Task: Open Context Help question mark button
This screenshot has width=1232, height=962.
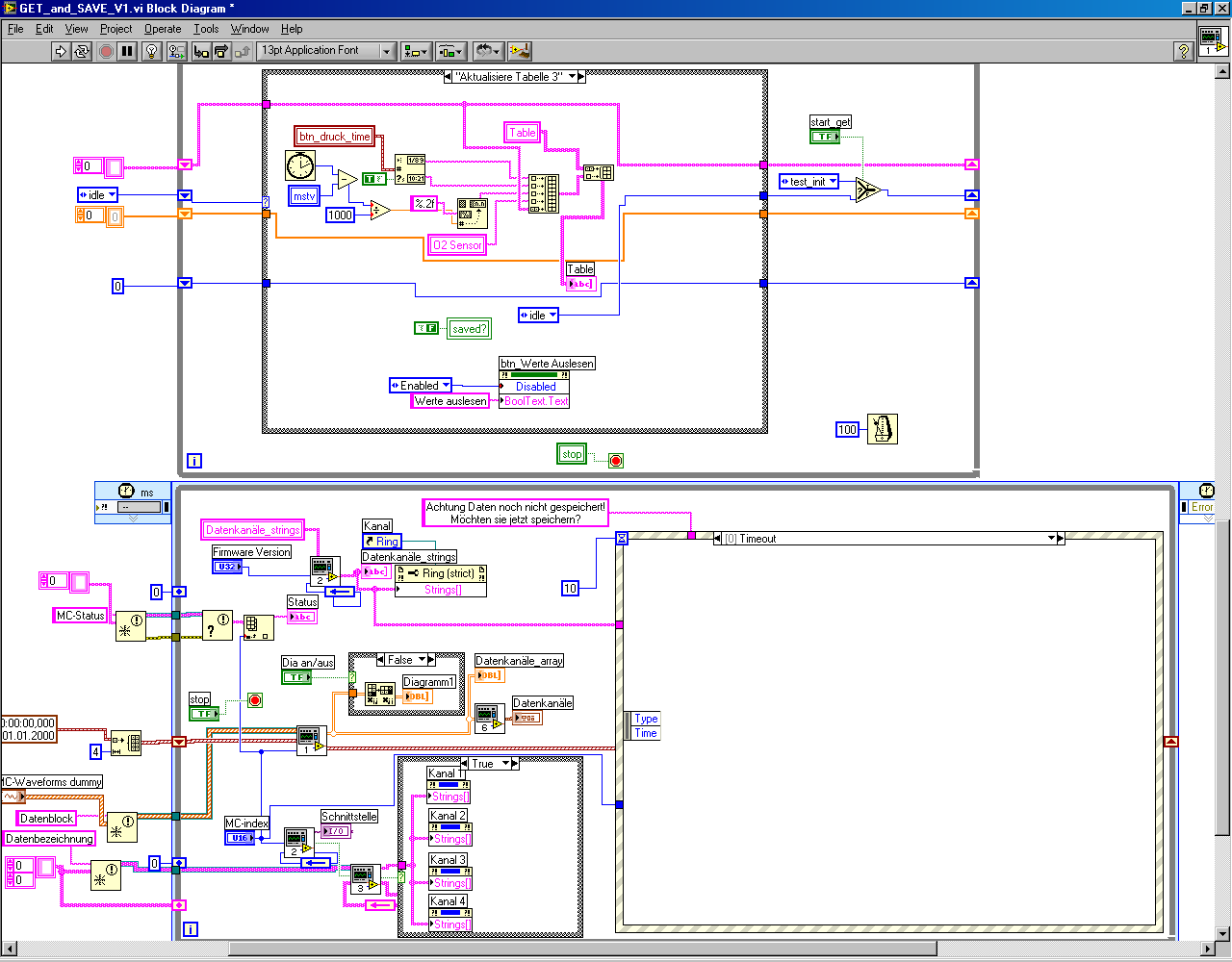Action: (x=1185, y=51)
